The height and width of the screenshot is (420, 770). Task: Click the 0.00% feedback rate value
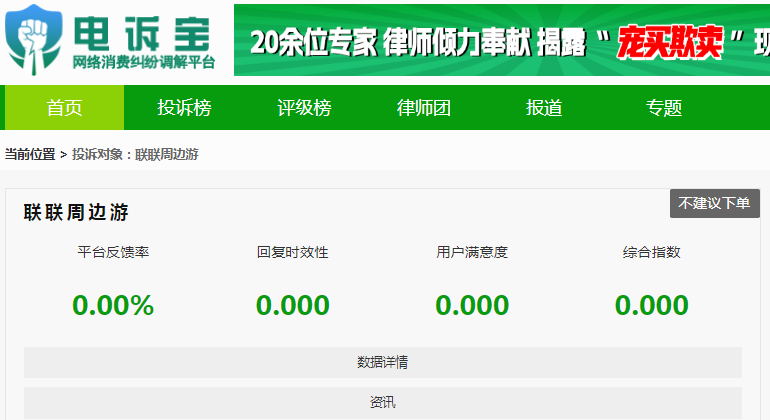(113, 305)
